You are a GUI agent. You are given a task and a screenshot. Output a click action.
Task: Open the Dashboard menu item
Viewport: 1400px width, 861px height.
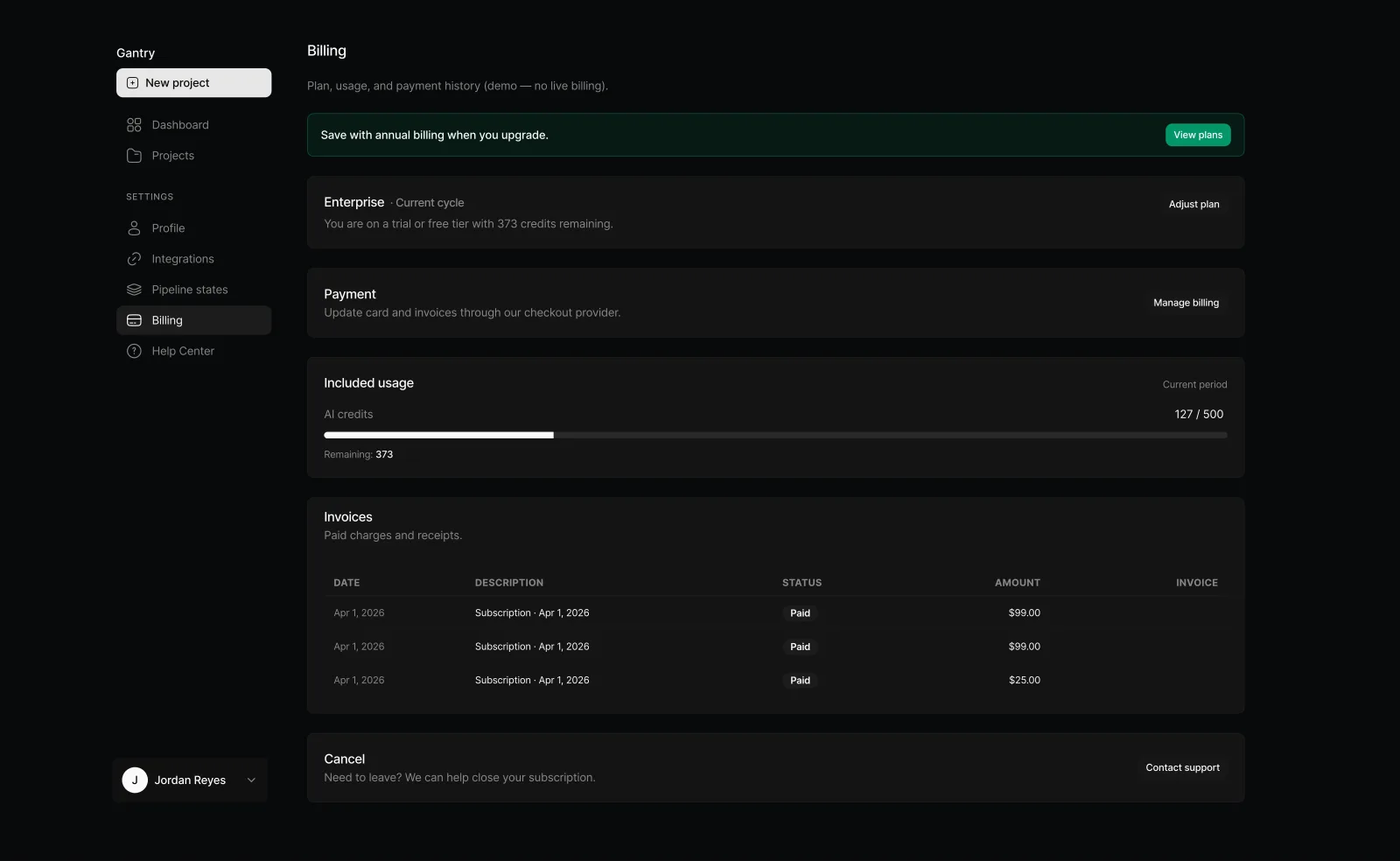coord(180,125)
